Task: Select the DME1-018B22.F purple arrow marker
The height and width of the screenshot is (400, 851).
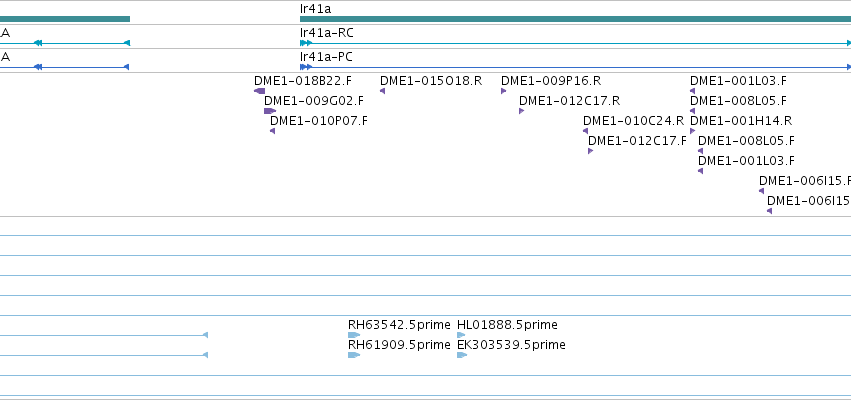Action: 259,91
